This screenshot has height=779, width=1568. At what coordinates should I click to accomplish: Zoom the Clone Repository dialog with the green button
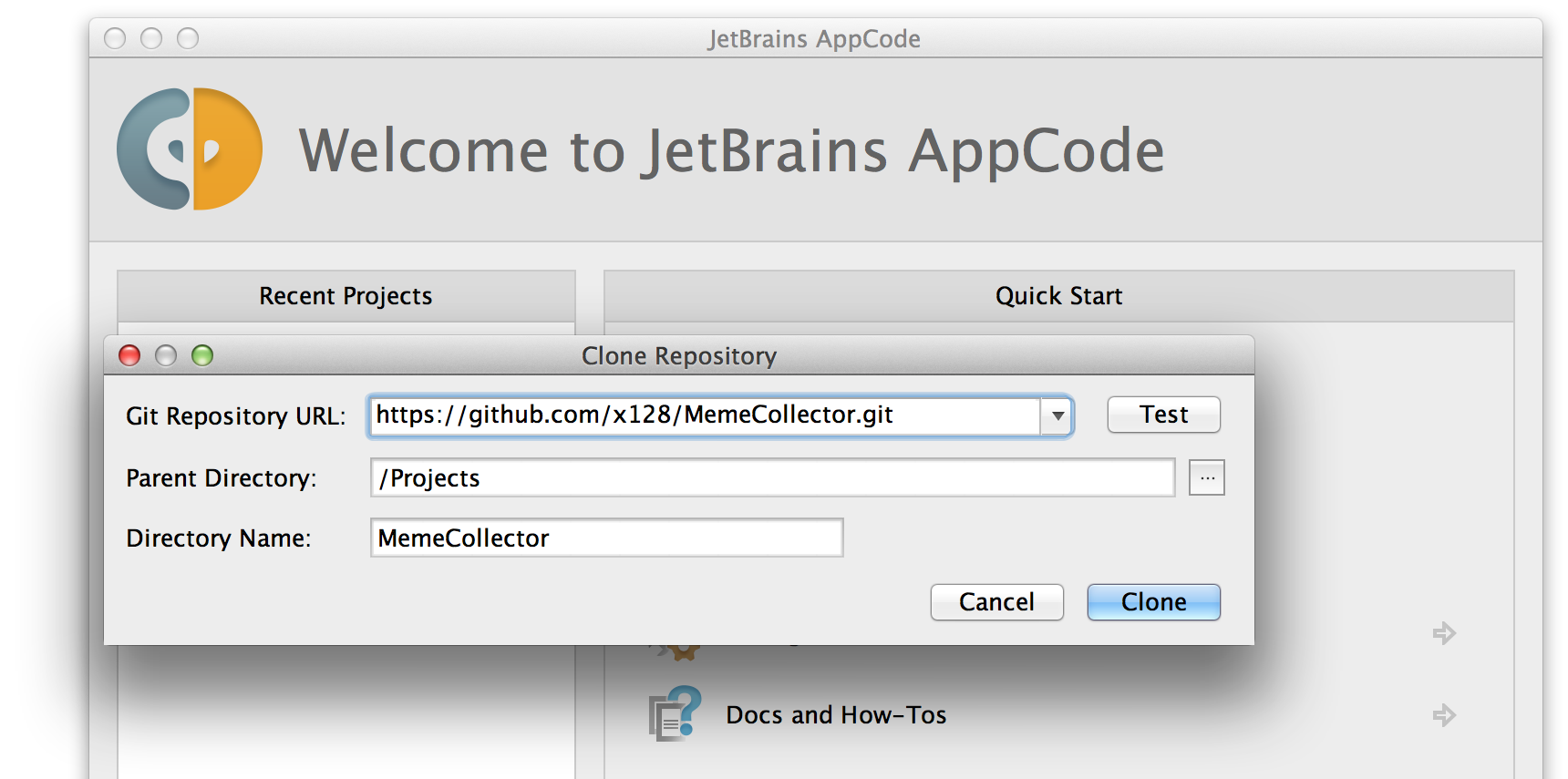point(202,355)
